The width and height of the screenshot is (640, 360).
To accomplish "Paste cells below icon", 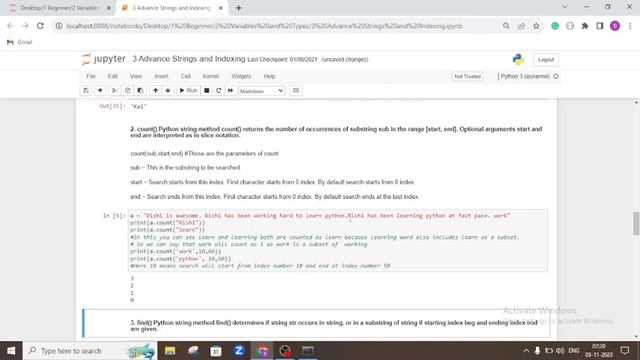I will coord(140,91).
